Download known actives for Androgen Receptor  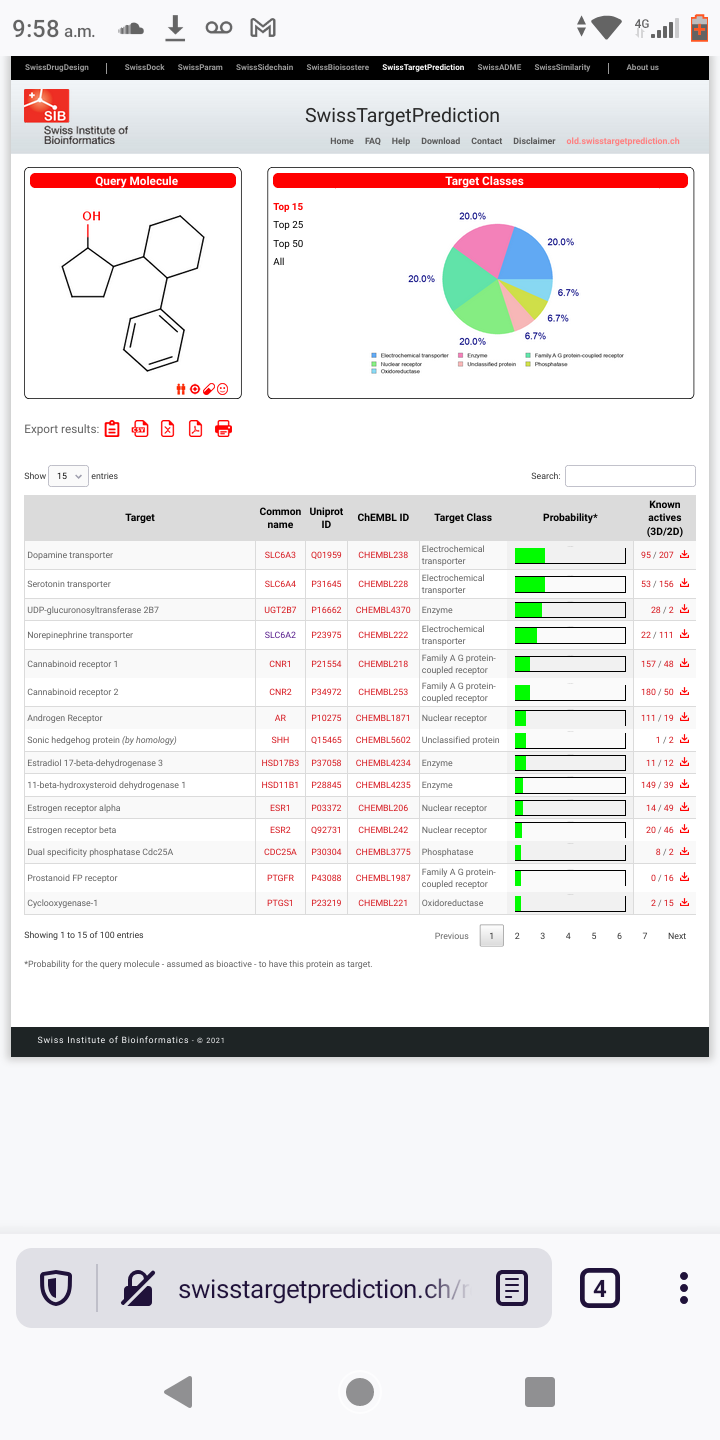(x=685, y=717)
